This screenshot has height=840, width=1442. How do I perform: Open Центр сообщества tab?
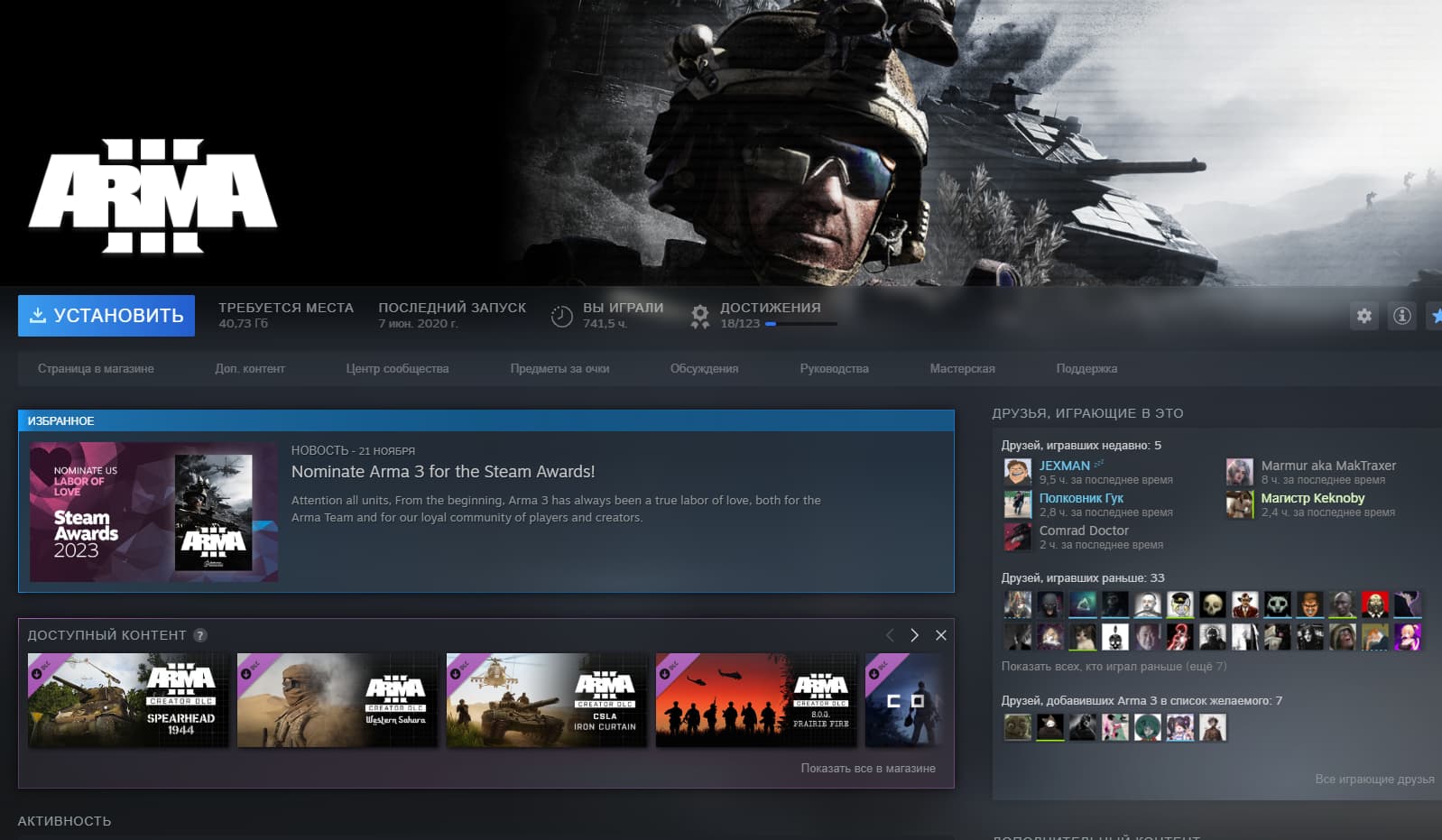click(397, 368)
